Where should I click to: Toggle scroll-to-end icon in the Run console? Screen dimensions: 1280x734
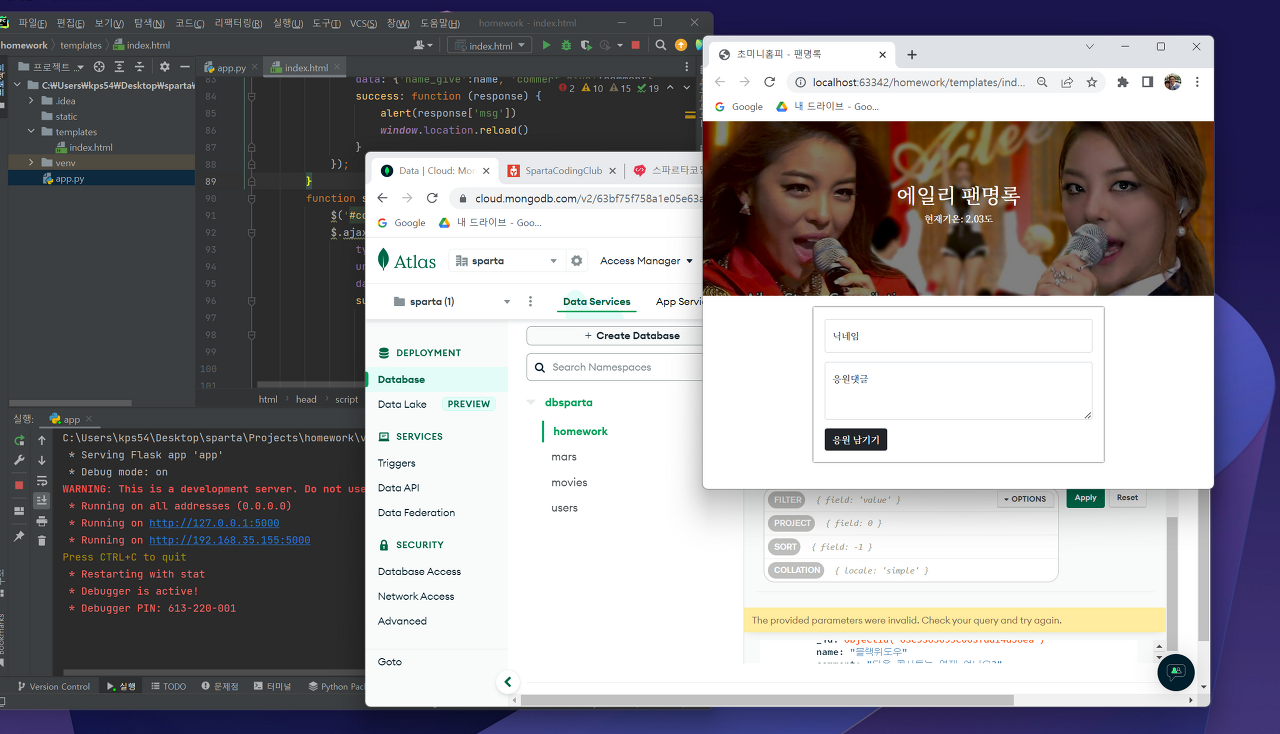(42, 500)
